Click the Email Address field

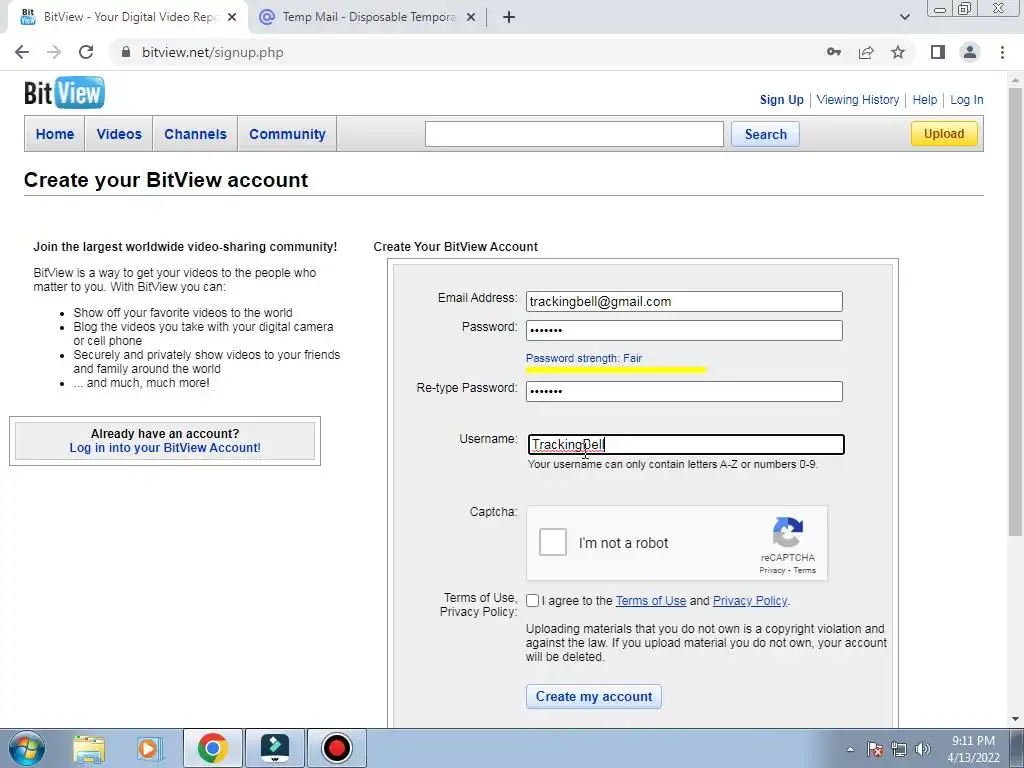click(x=684, y=301)
